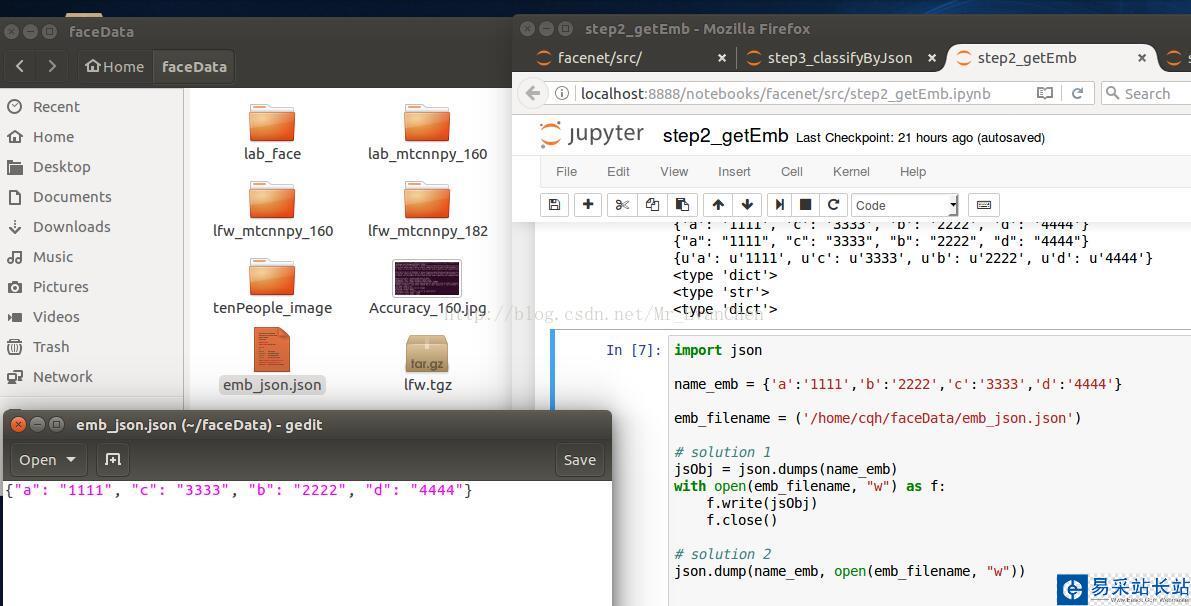Select the emb_json.json file
1191x606 pixels.
click(x=272, y=361)
